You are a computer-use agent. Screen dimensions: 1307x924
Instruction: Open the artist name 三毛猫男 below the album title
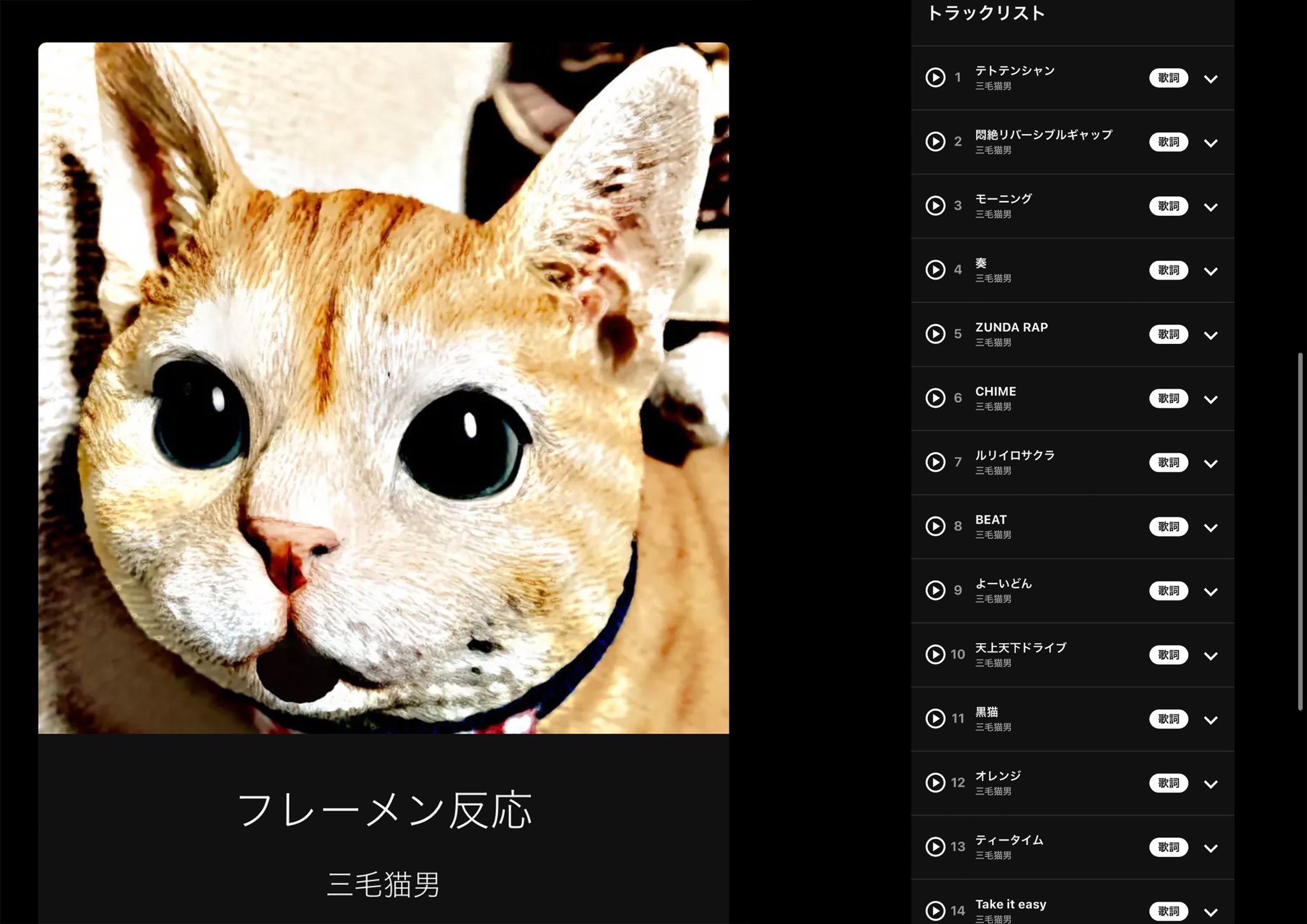(x=383, y=885)
